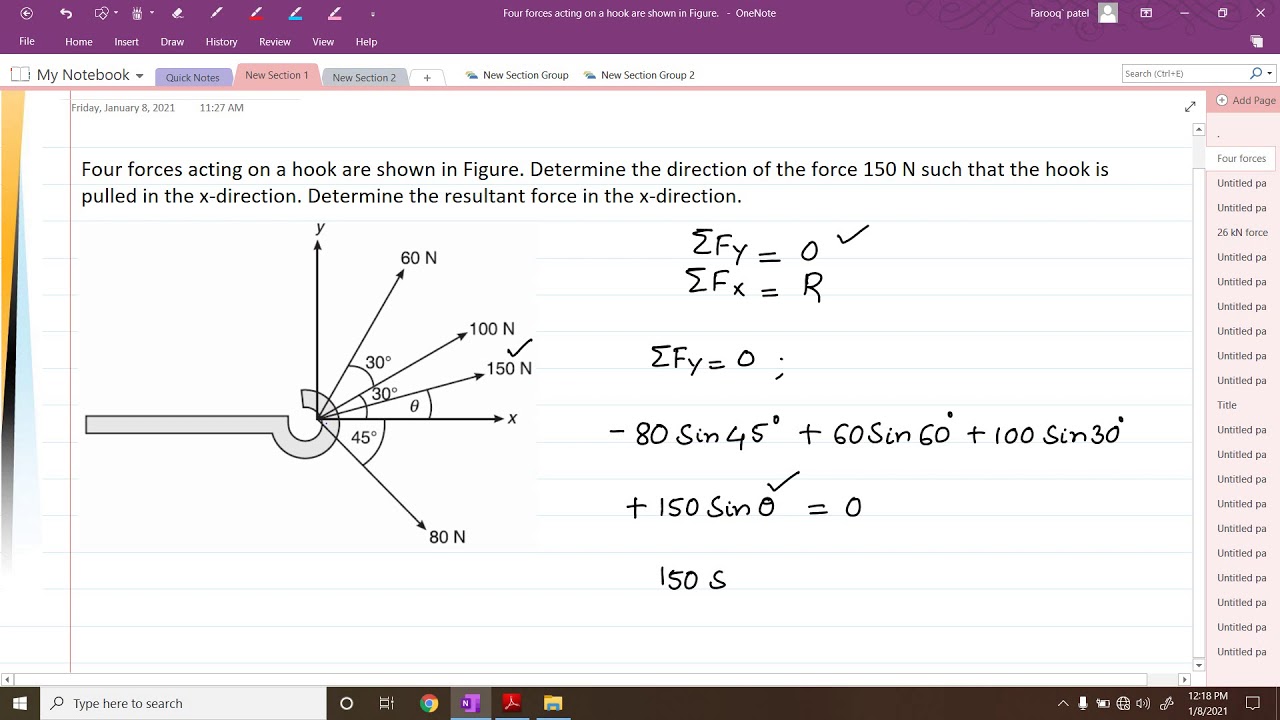Open the History ribbon tab

222,42
